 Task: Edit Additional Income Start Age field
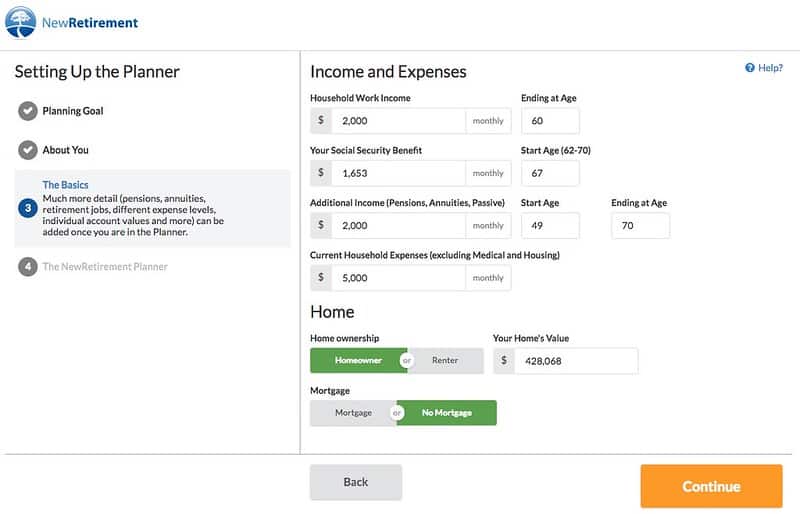pos(550,226)
